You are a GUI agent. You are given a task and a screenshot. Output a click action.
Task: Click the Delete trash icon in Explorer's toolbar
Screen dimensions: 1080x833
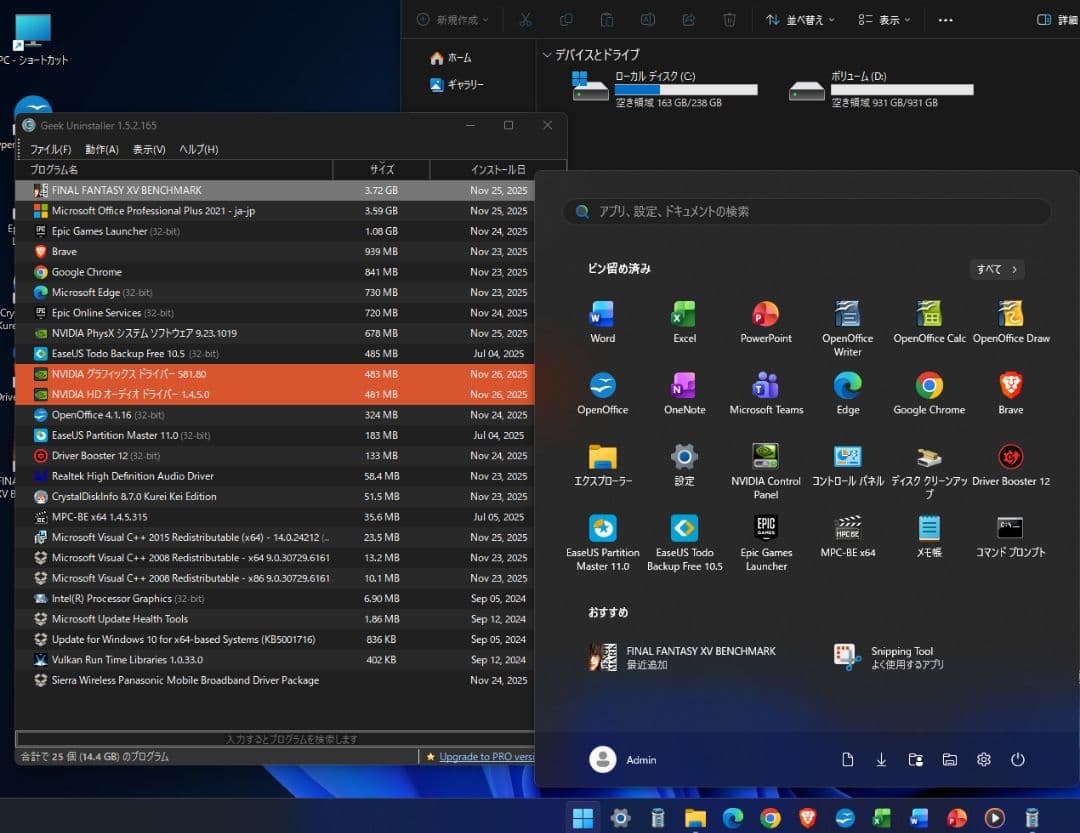pos(729,19)
